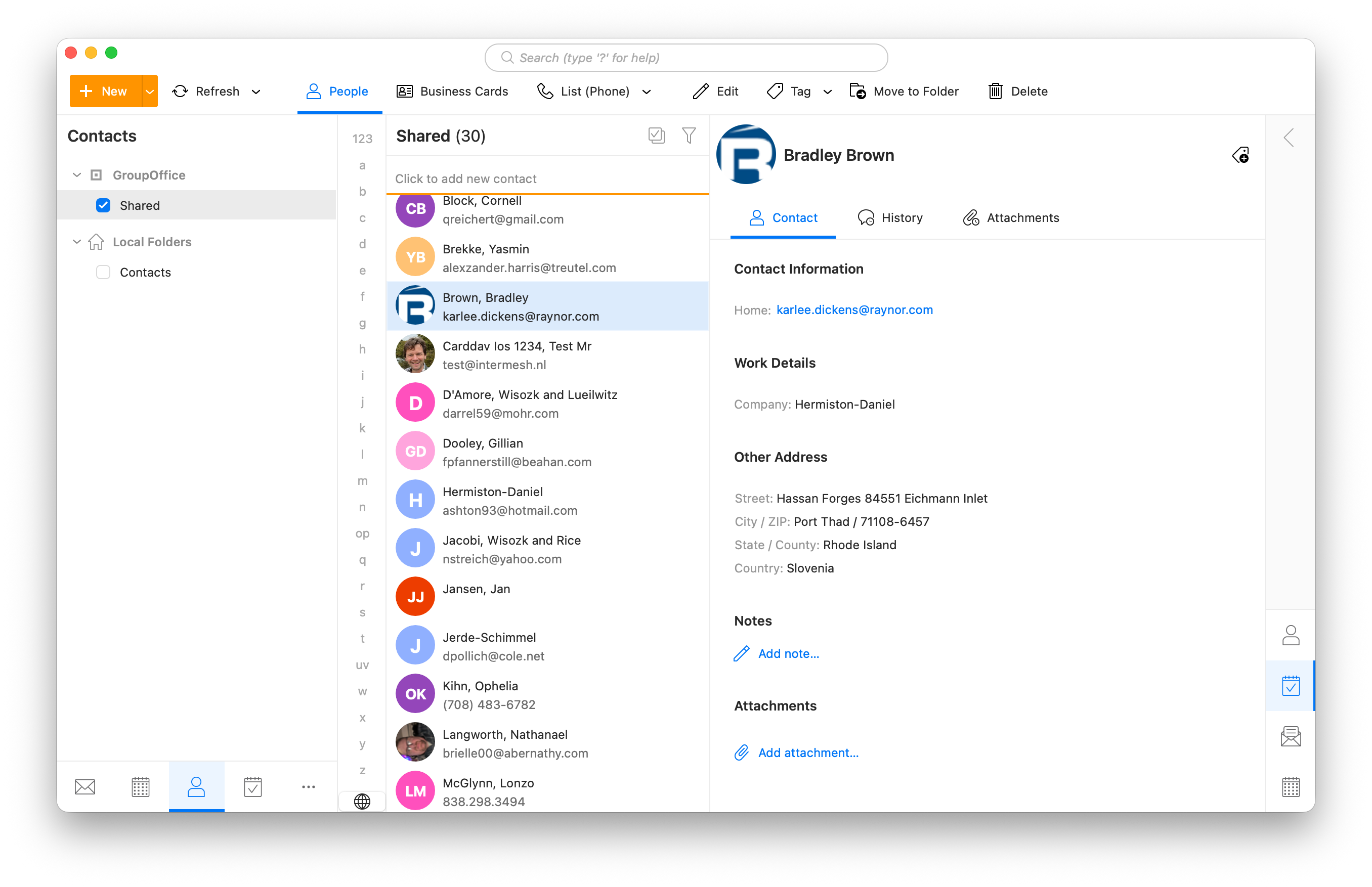
Task: Click the globe icon below the alphabet index
Action: pos(362,801)
